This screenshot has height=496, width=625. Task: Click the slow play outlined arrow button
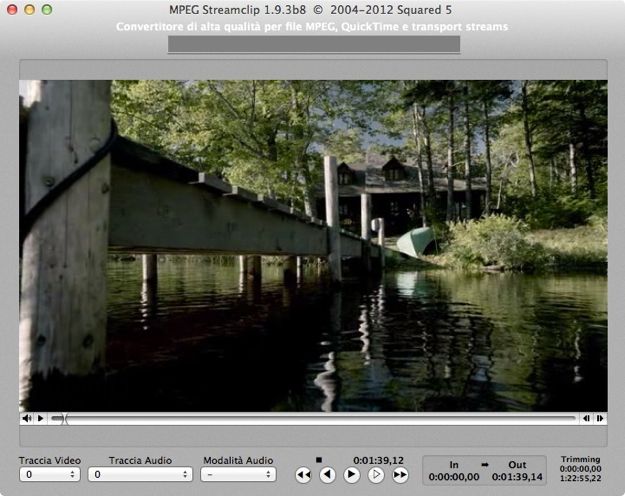point(376,475)
